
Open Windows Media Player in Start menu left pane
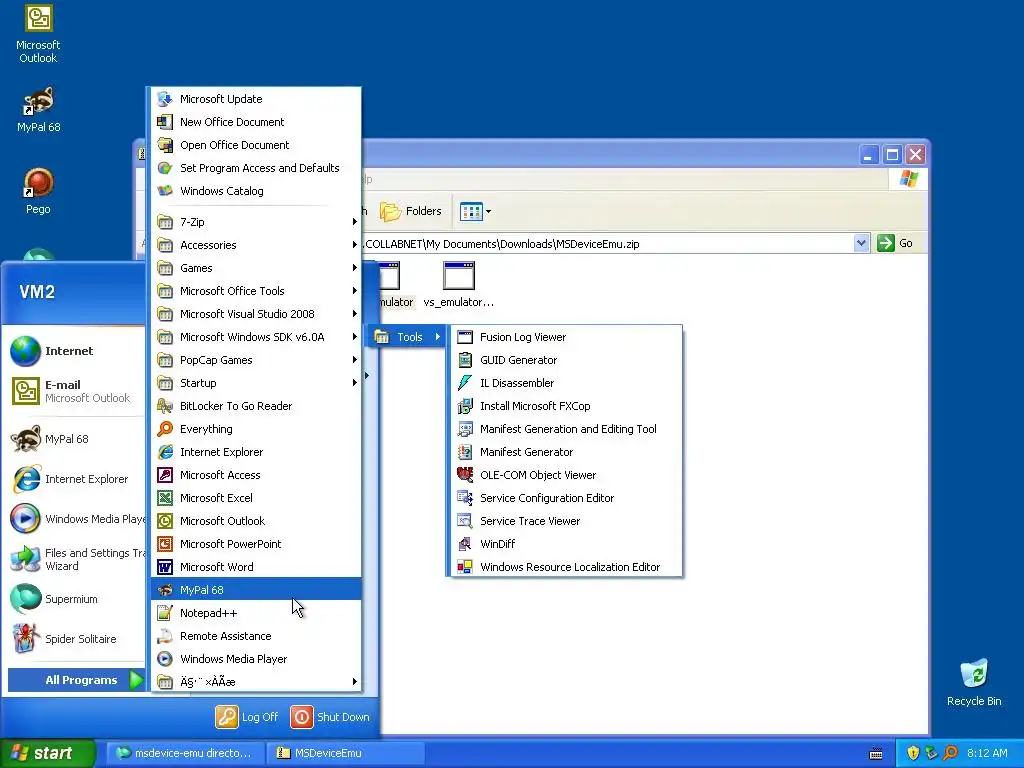75,519
